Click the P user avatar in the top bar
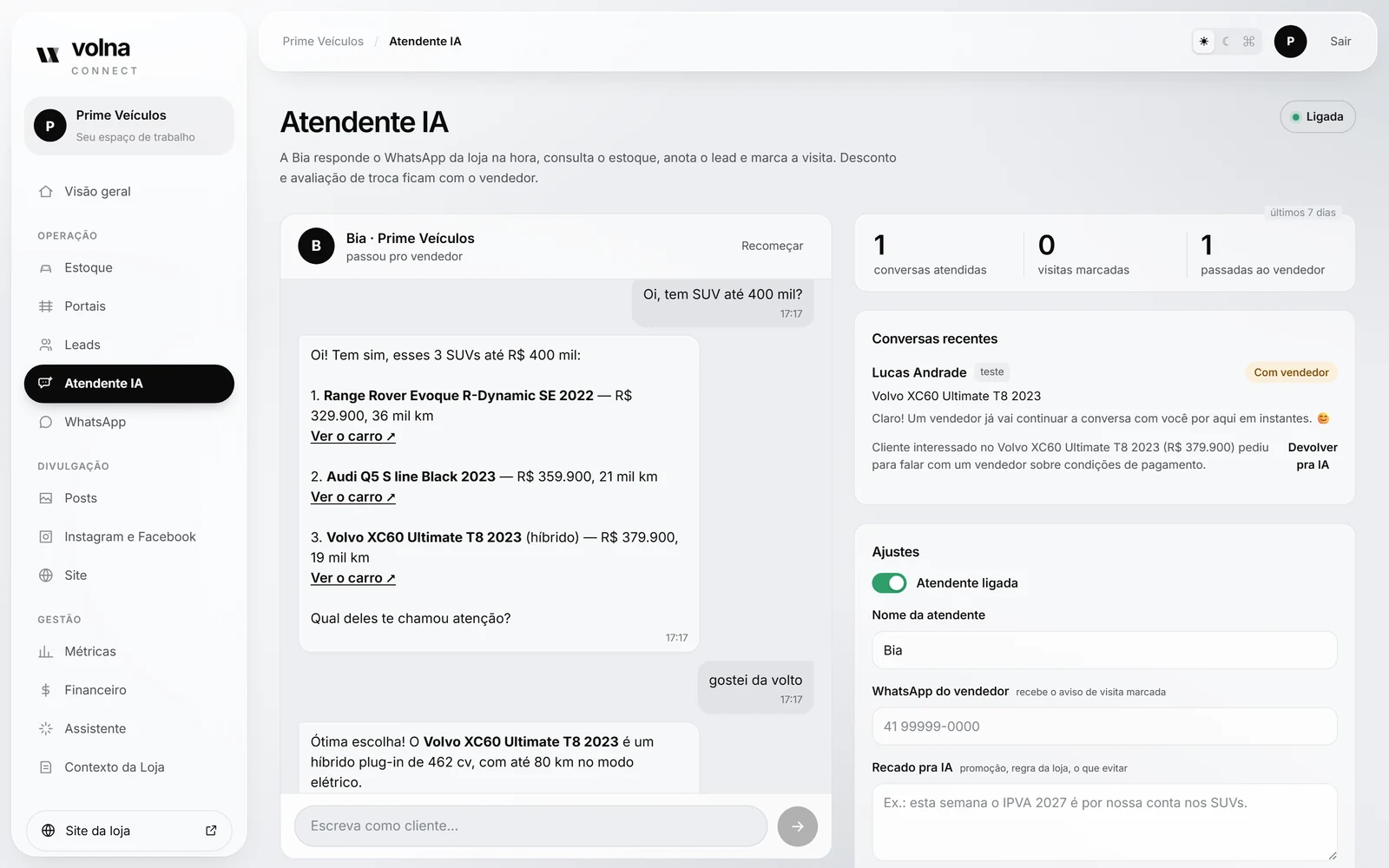 (1290, 42)
